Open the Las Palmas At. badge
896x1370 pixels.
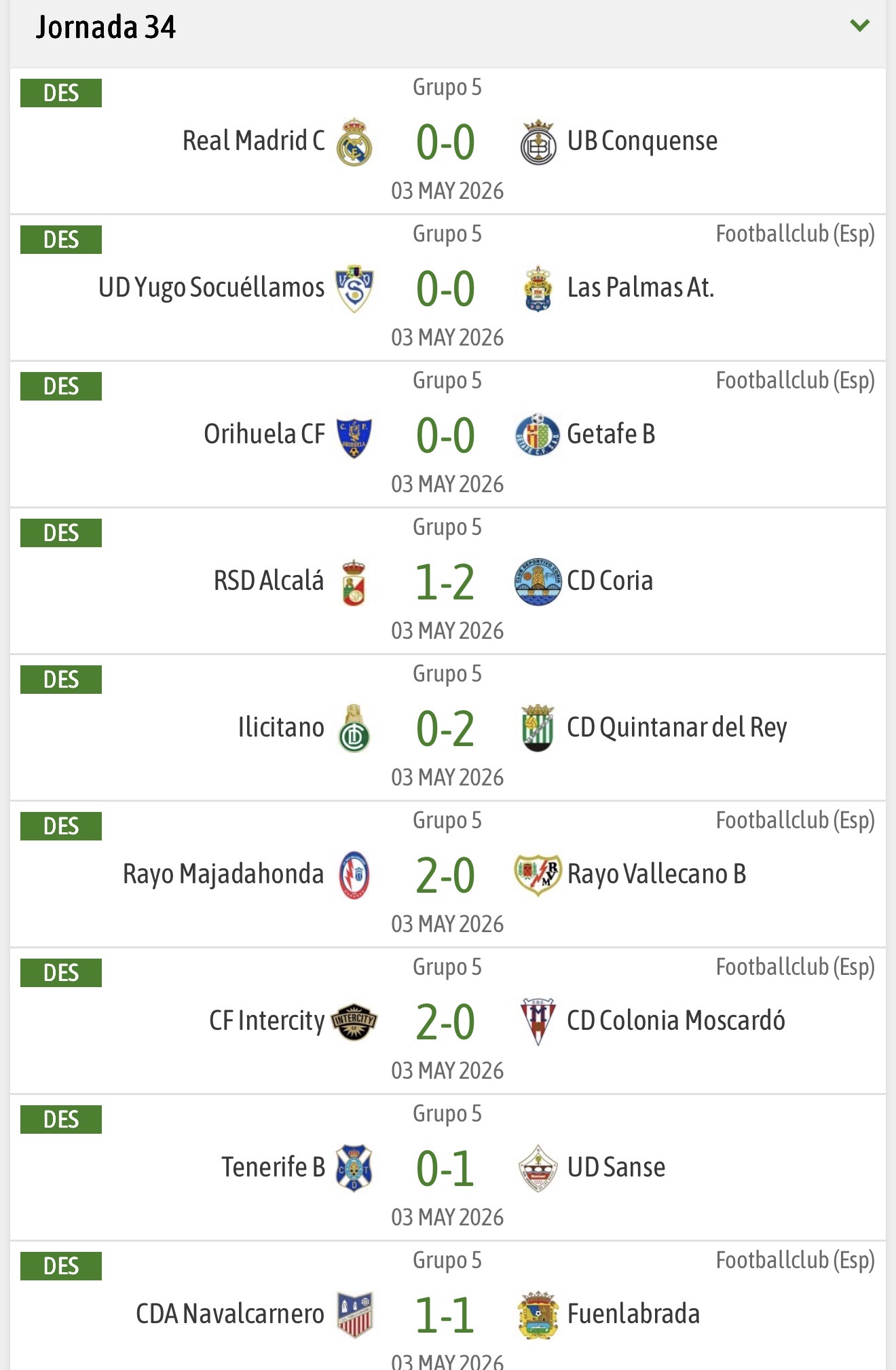[x=538, y=289]
